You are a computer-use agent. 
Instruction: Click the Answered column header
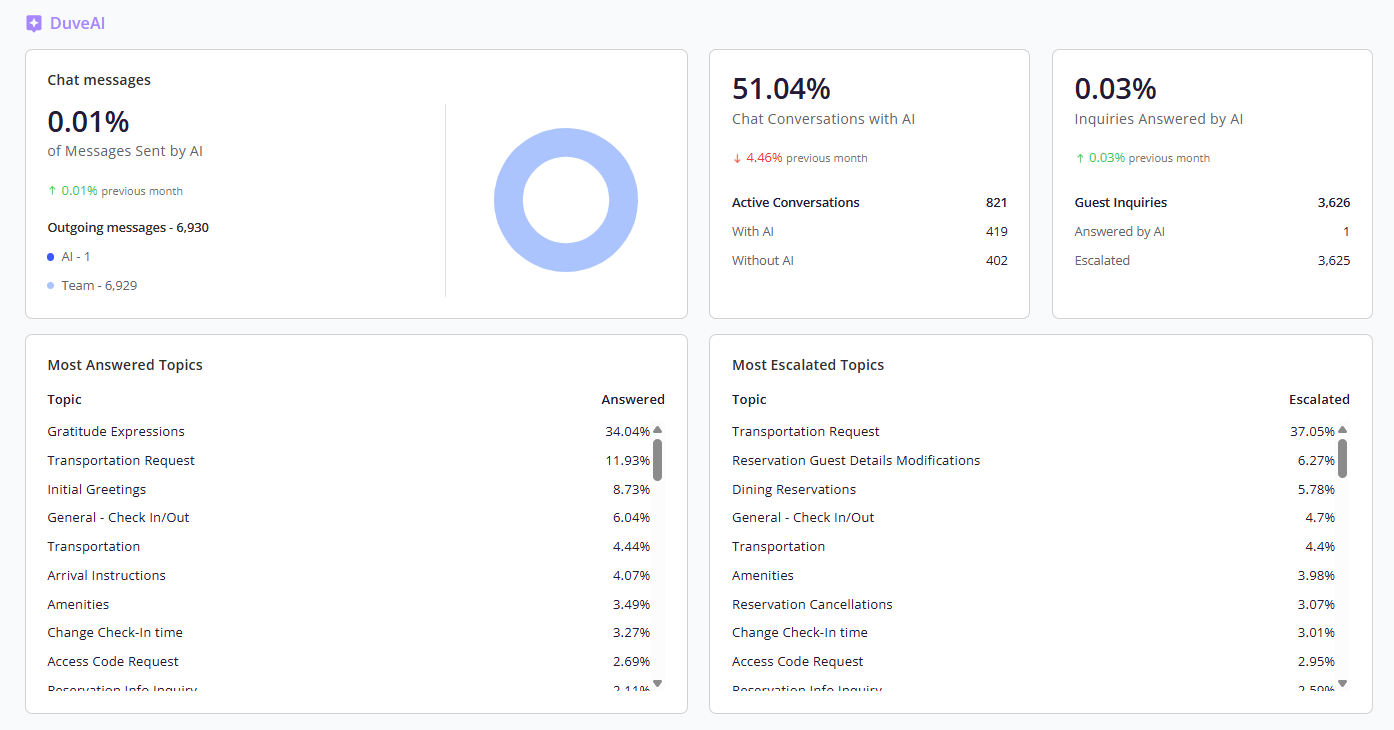tap(633, 400)
